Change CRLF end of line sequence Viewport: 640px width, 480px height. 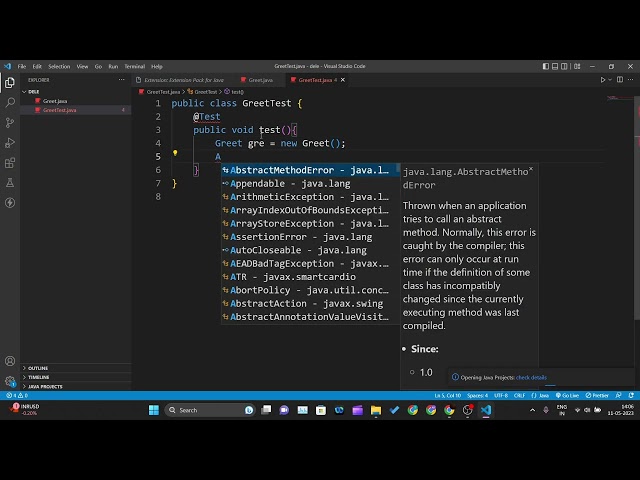pyautogui.click(x=519, y=396)
